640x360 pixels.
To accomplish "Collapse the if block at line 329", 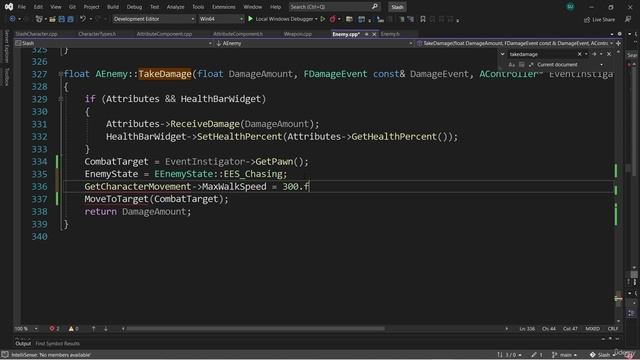I will coord(60,99).
